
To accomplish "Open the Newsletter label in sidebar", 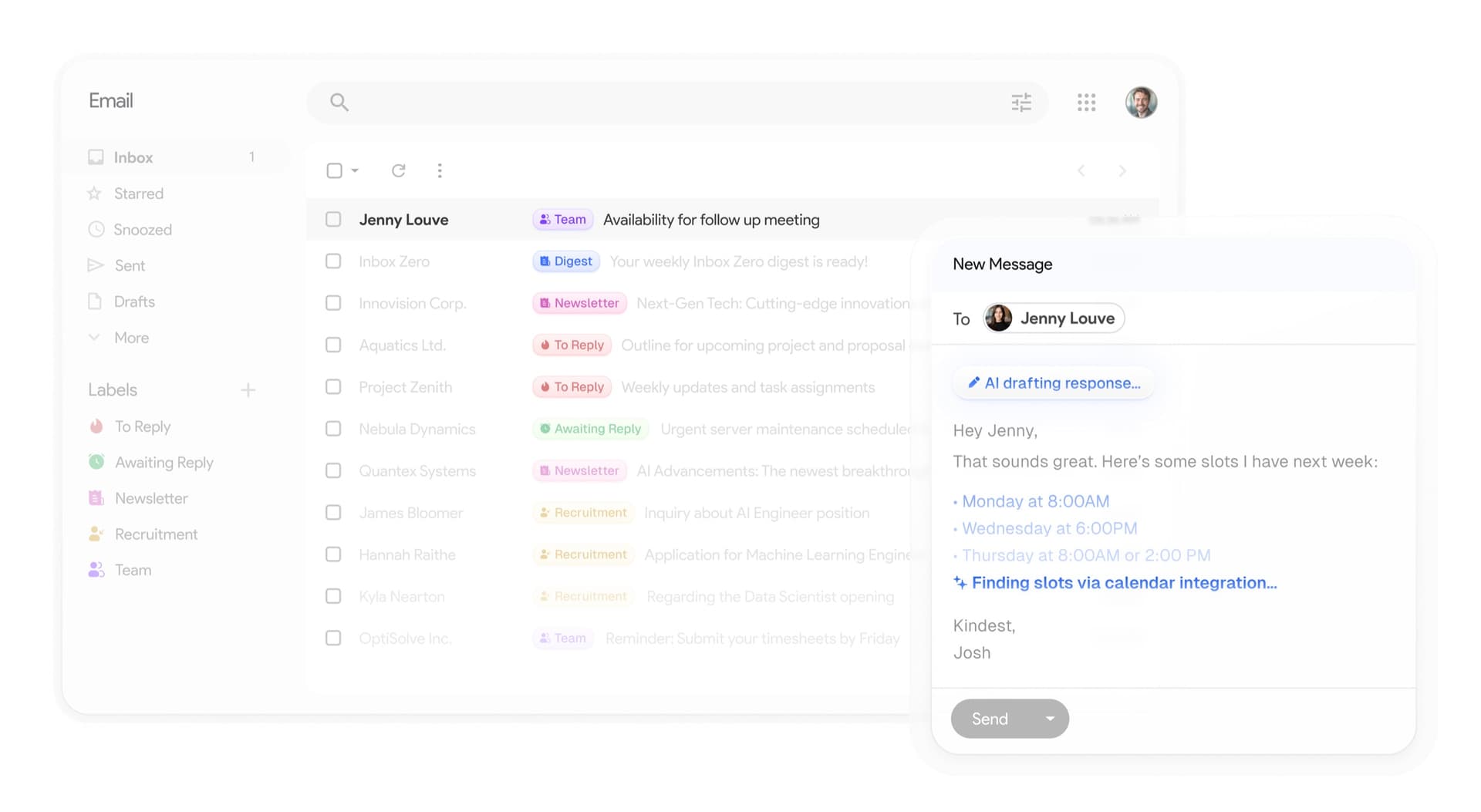I will point(139,498).
